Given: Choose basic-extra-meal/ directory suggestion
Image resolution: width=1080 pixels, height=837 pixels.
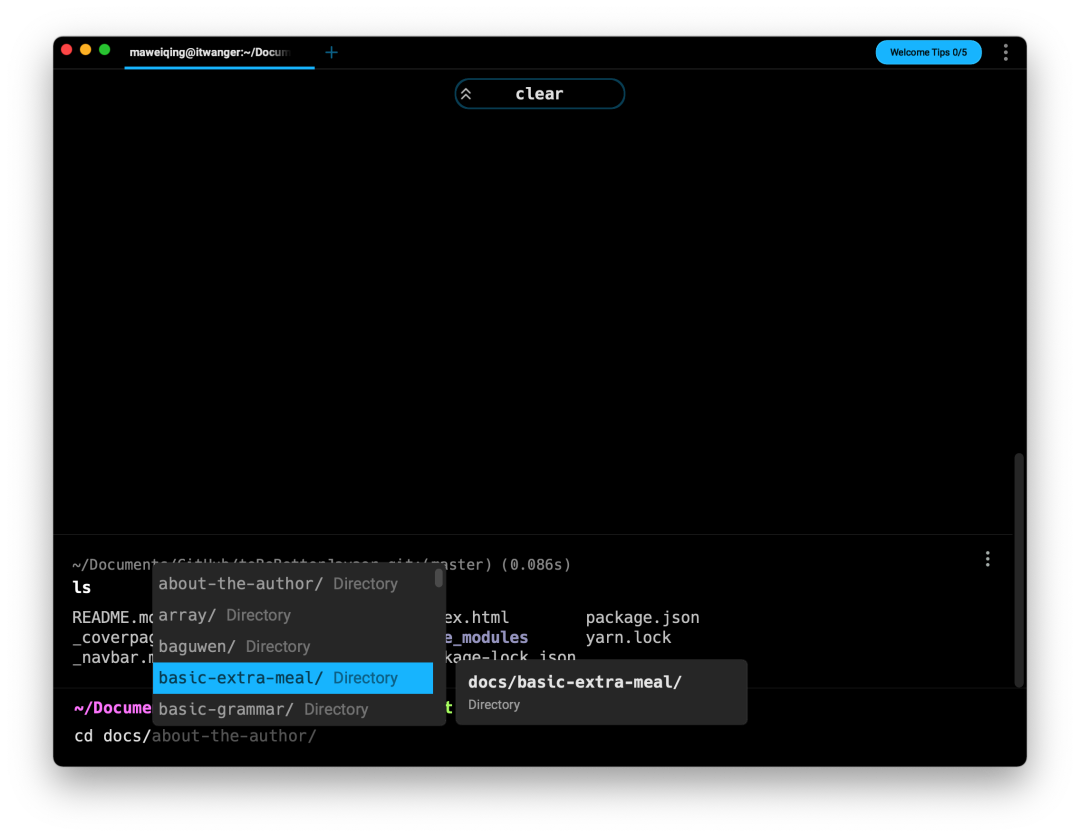Looking at the screenshot, I should tap(293, 678).
